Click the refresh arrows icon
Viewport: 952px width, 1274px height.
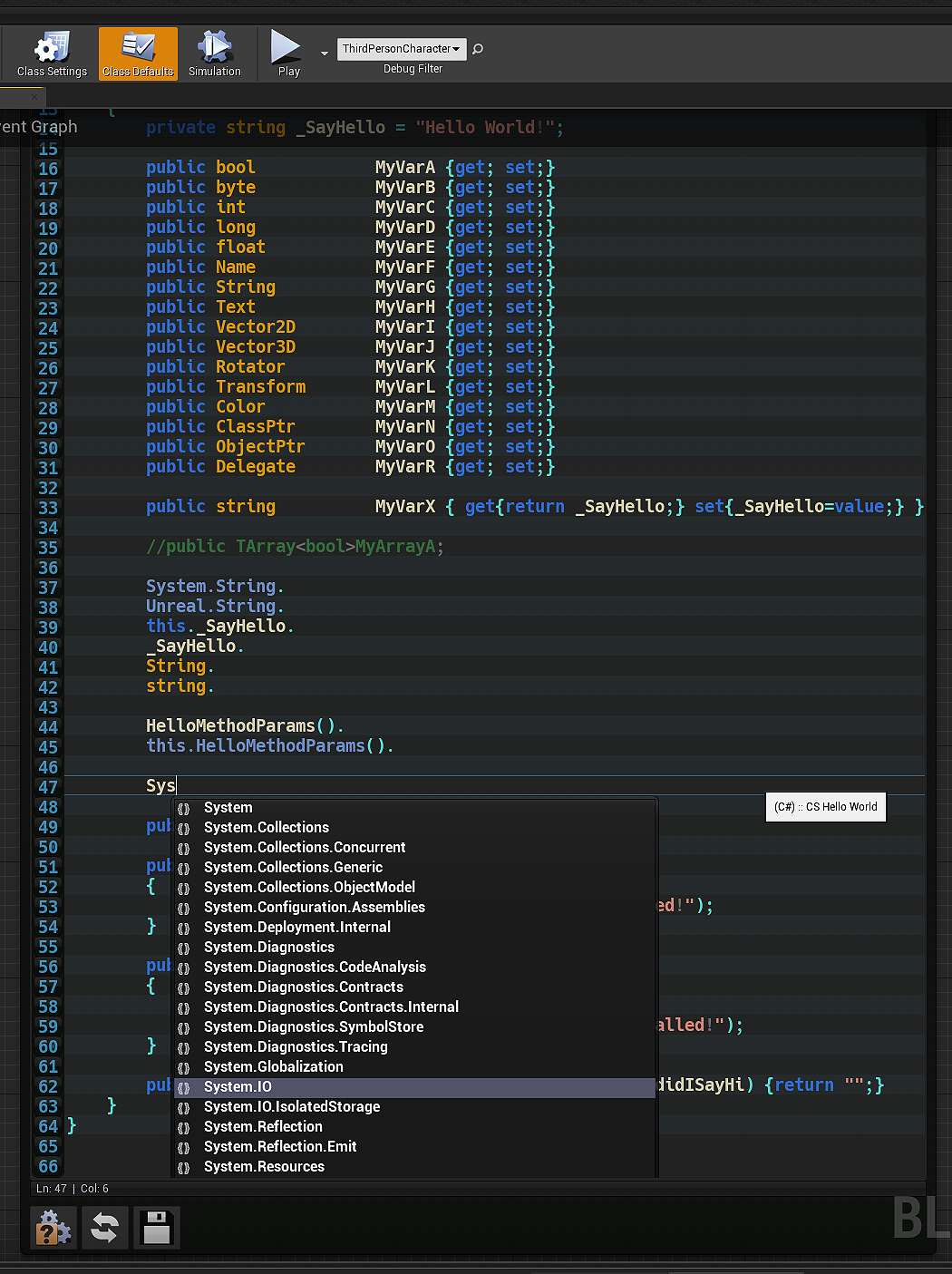click(x=105, y=1229)
